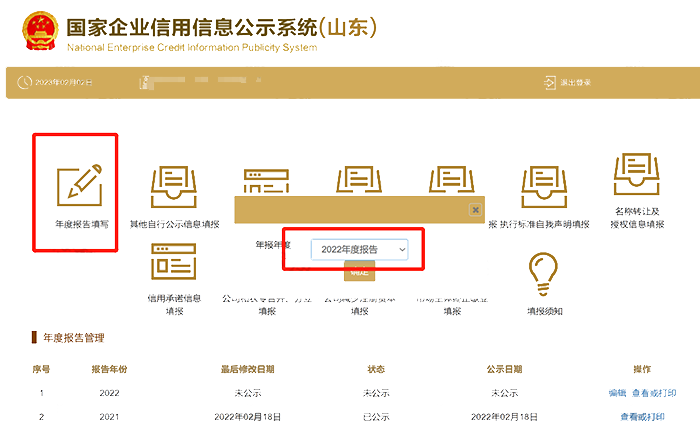Click the 最后修改日期 column header
This screenshot has width=700, height=428.
tap(247, 369)
